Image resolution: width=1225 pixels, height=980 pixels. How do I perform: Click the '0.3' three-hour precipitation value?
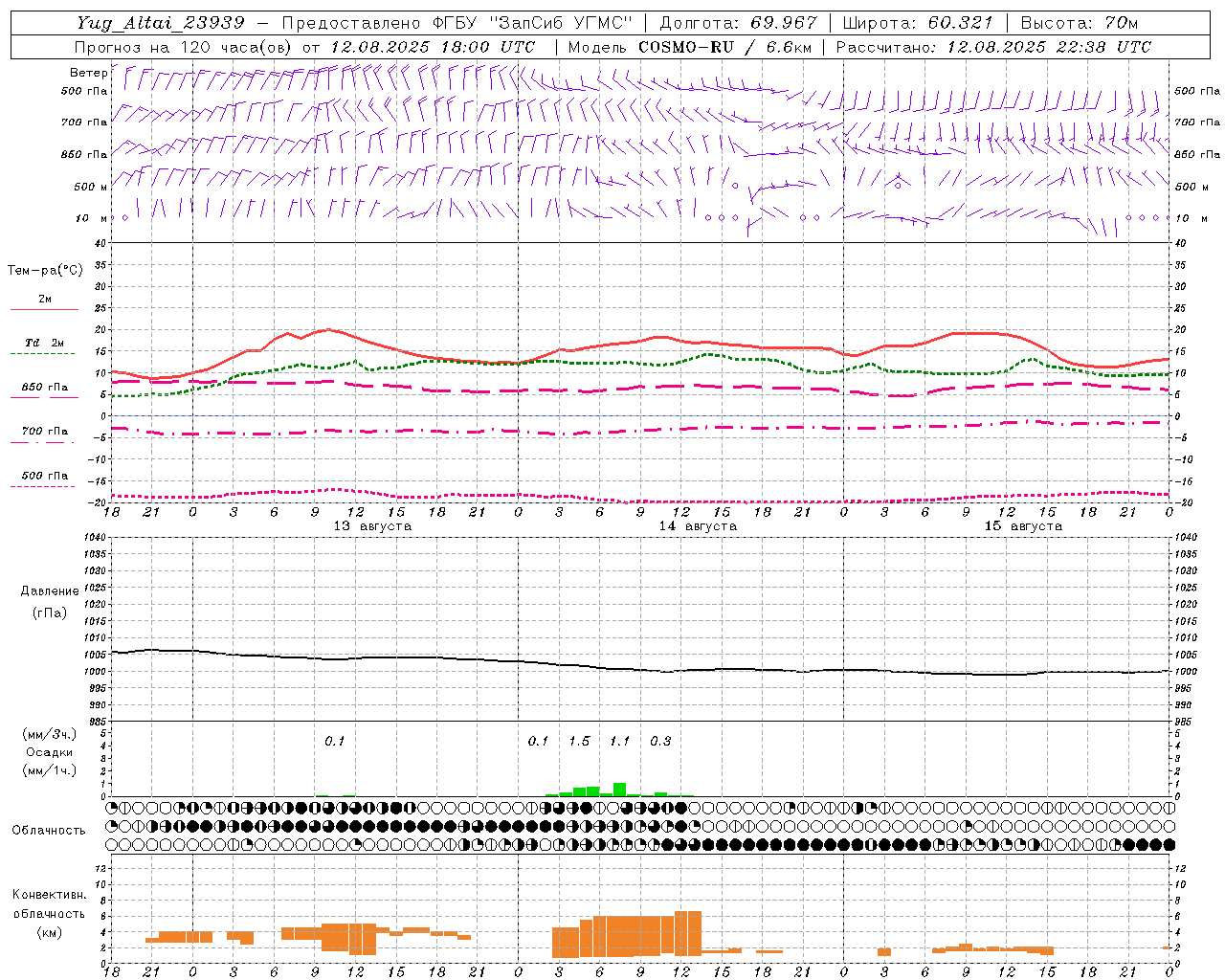coord(660,742)
